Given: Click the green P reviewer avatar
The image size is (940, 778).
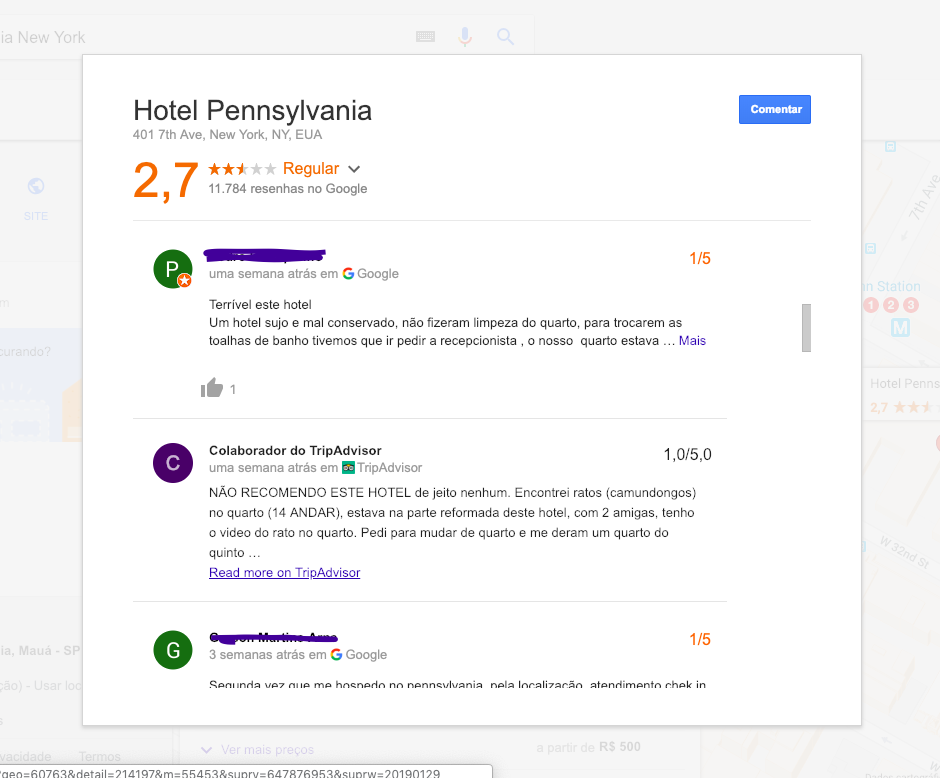Looking at the screenshot, I should pos(173,269).
